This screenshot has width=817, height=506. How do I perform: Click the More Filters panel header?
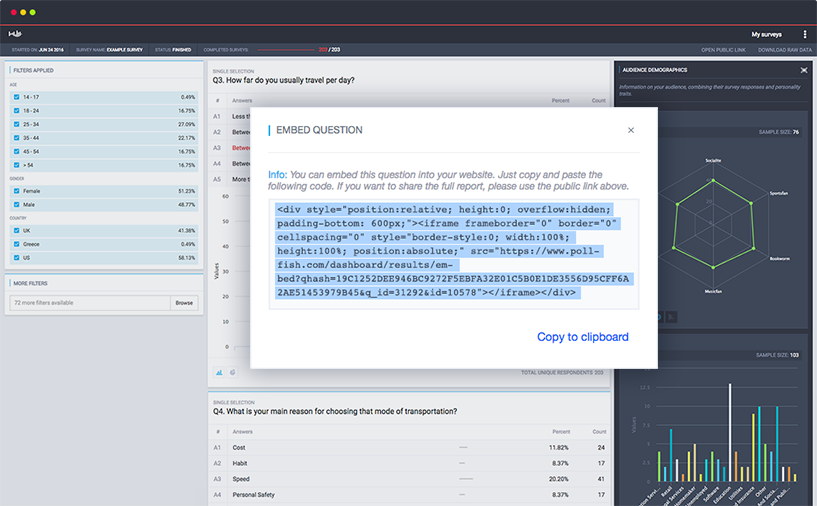(x=30, y=283)
